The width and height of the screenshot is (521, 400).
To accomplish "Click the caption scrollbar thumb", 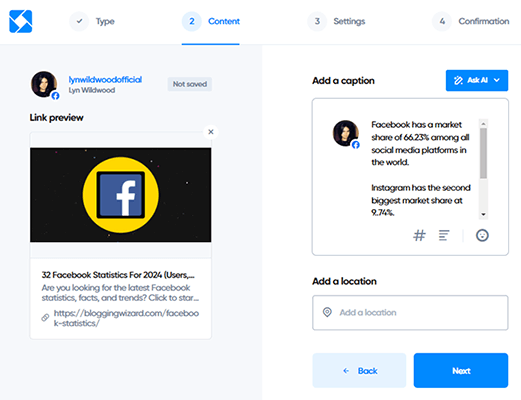I will (x=483, y=153).
